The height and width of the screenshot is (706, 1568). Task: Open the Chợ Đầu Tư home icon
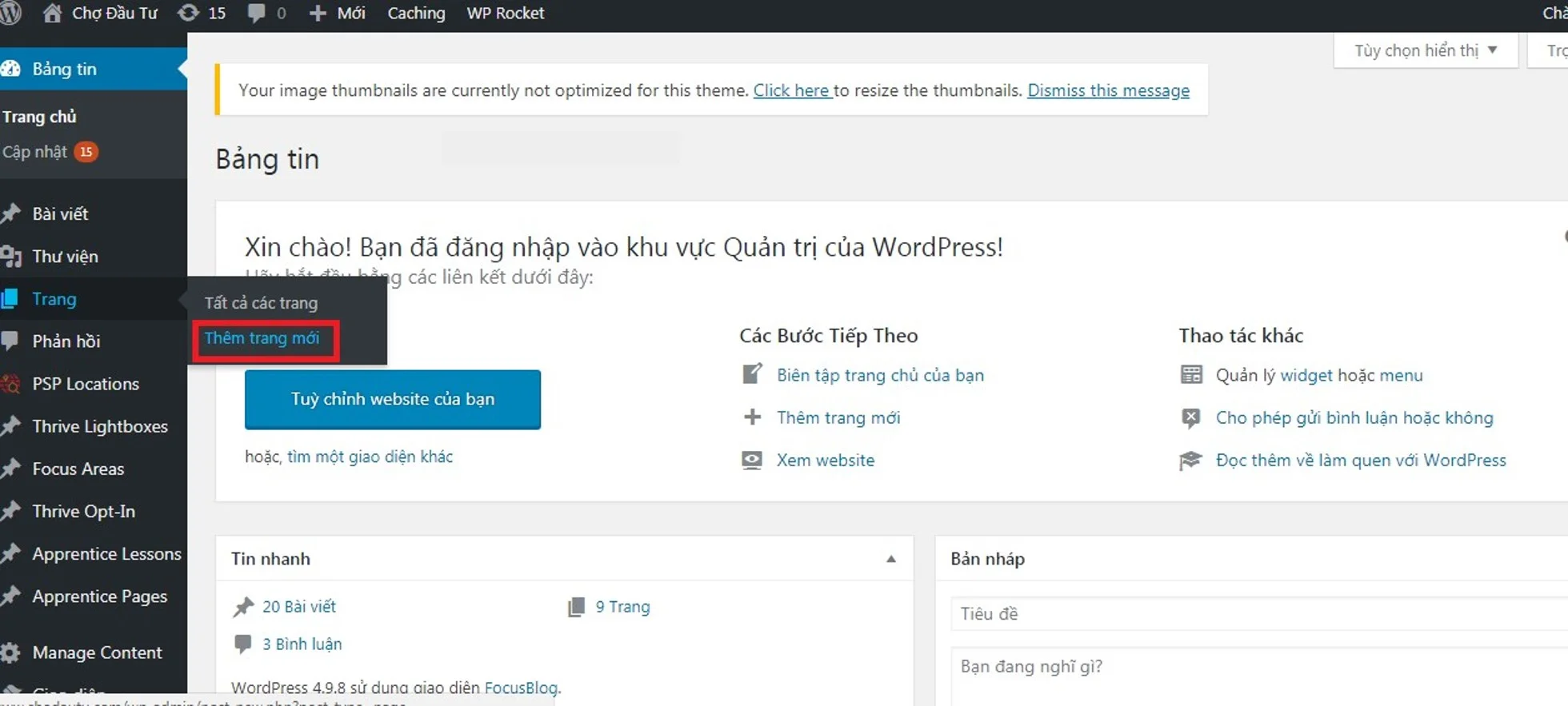[x=53, y=13]
